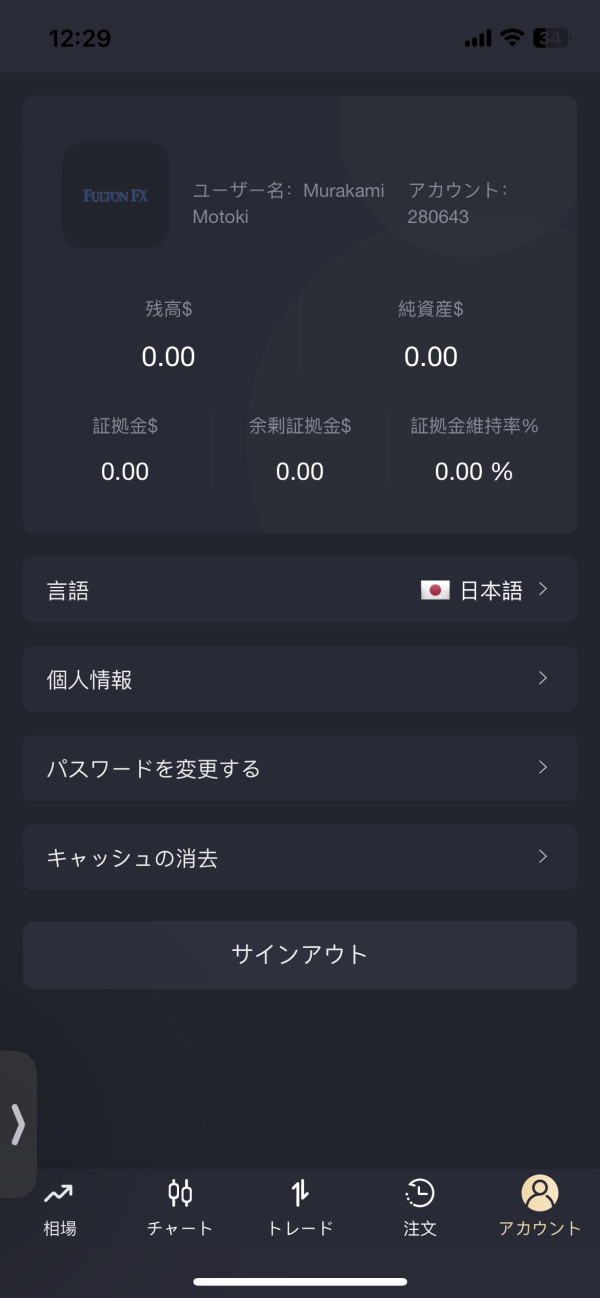Tap the Fulton FX logo avatar
Screen dimensions: 600x1298
pos(115,195)
